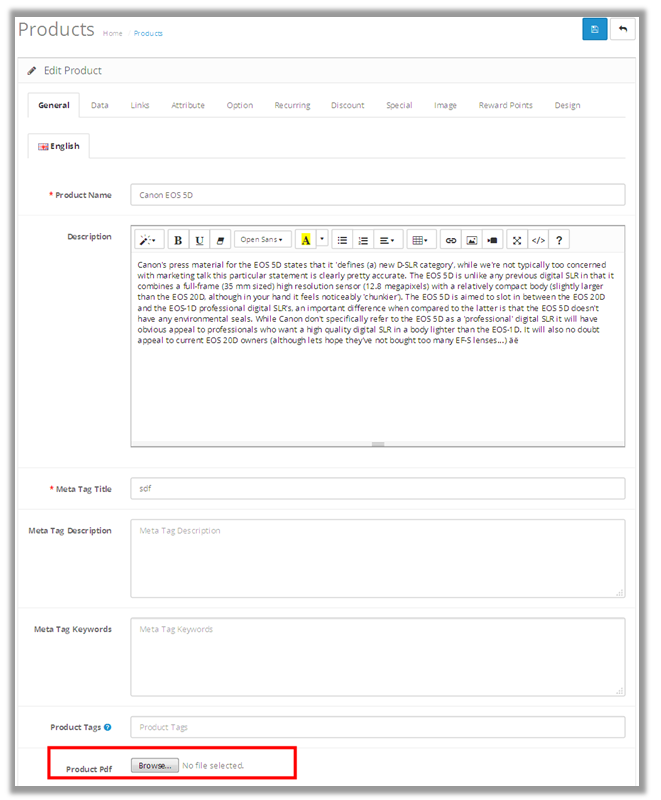Image resolution: width=661 pixels, height=800 pixels.
Task: Switch to code view in editor
Action: (x=538, y=240)
